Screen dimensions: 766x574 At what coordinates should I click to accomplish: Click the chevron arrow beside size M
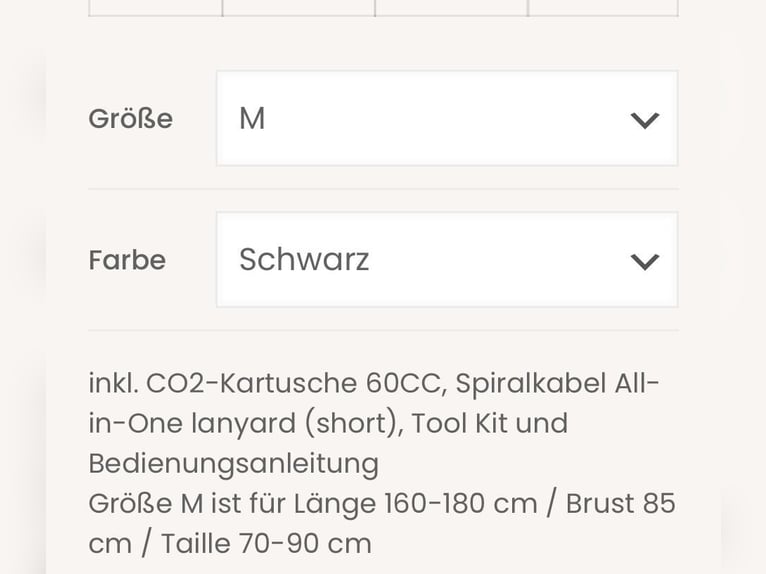[645, 120]
